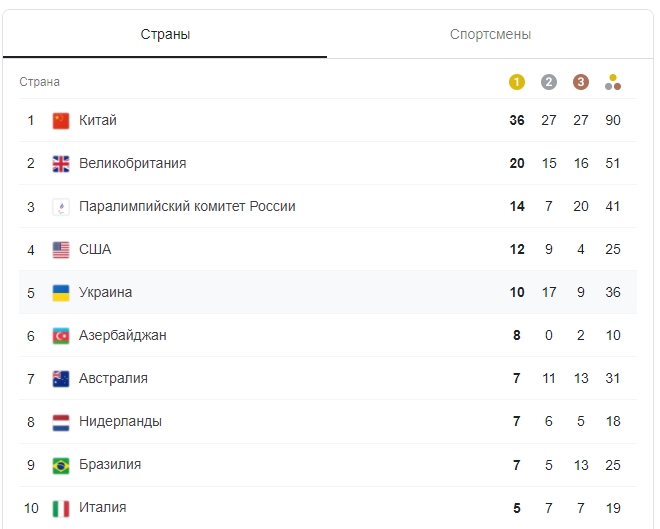Click the silver medal column icon

tap(549, 82)
